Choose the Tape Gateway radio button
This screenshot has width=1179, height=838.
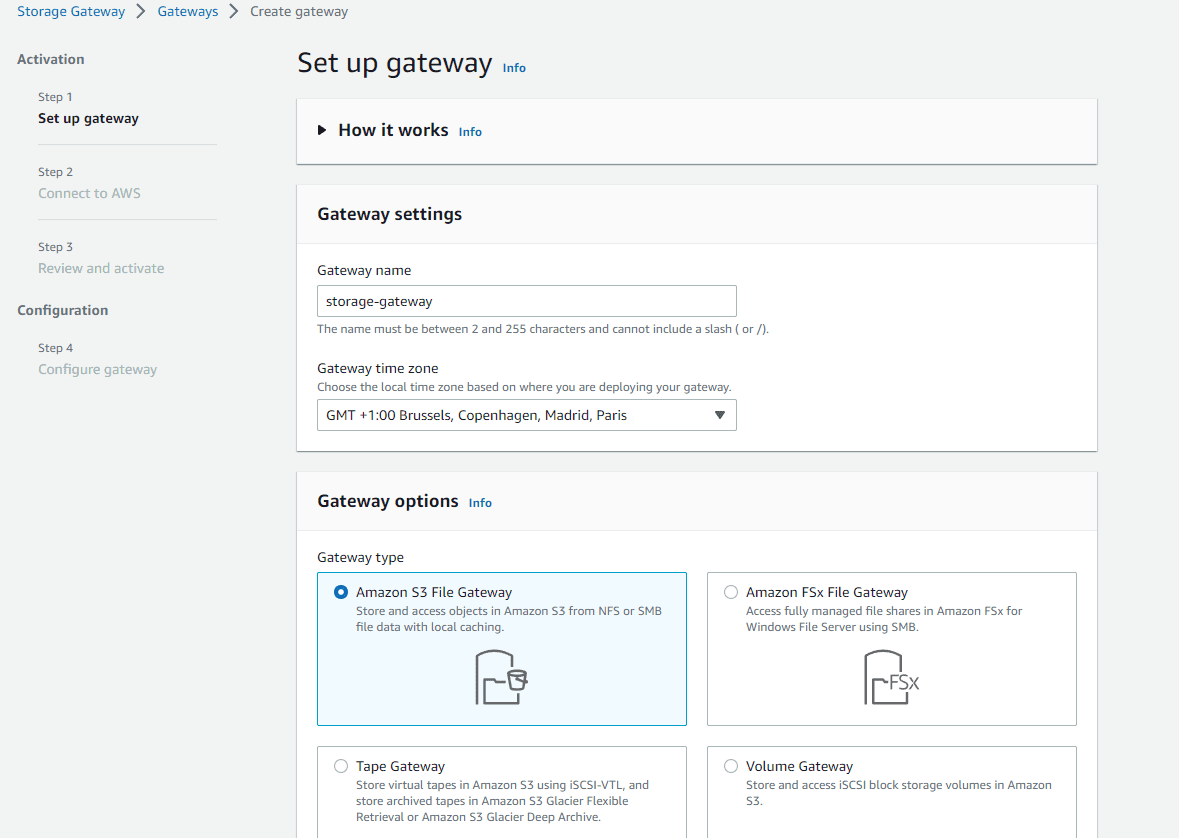(x=341, y=766)
